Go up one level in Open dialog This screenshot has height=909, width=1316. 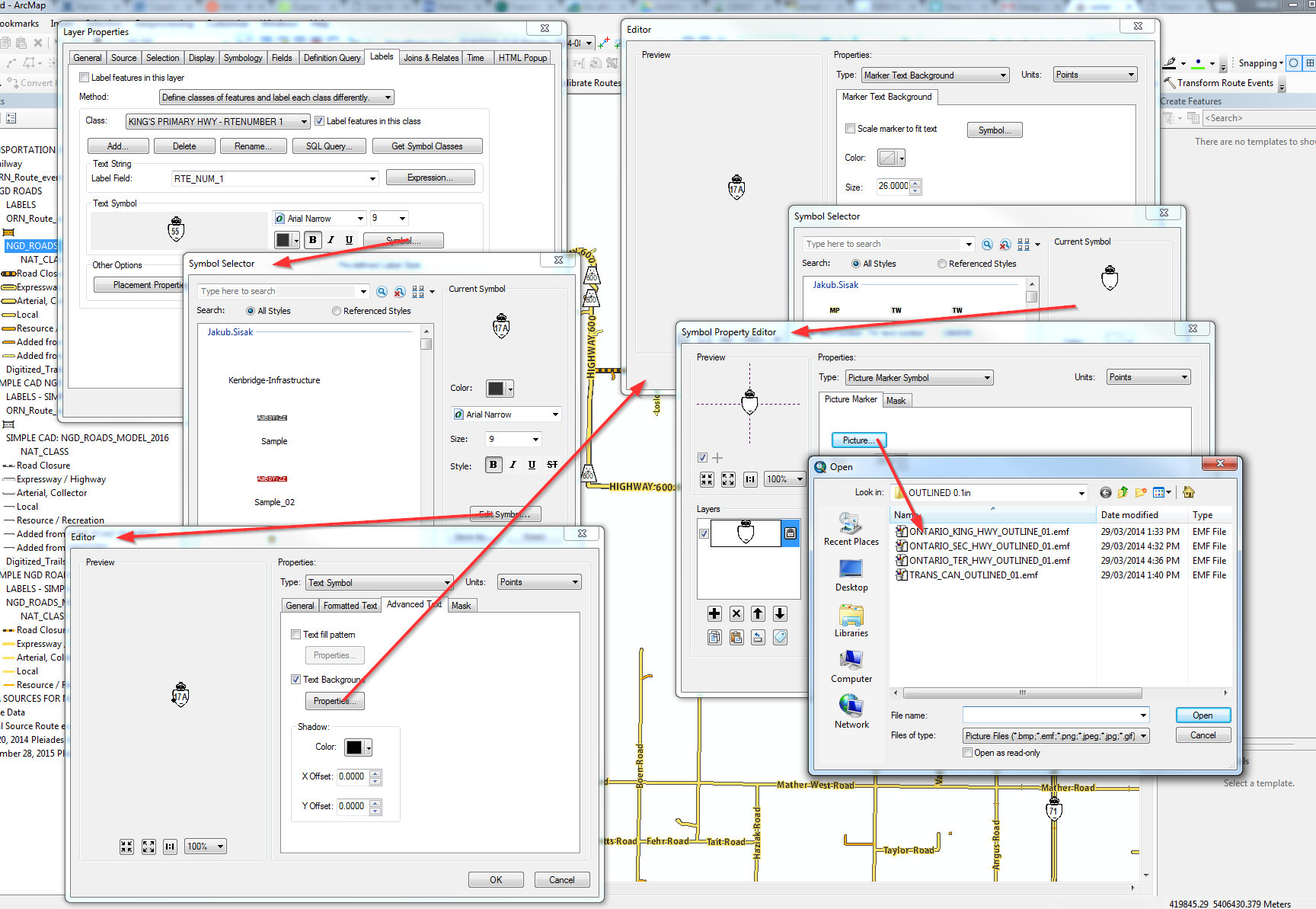1123,493
